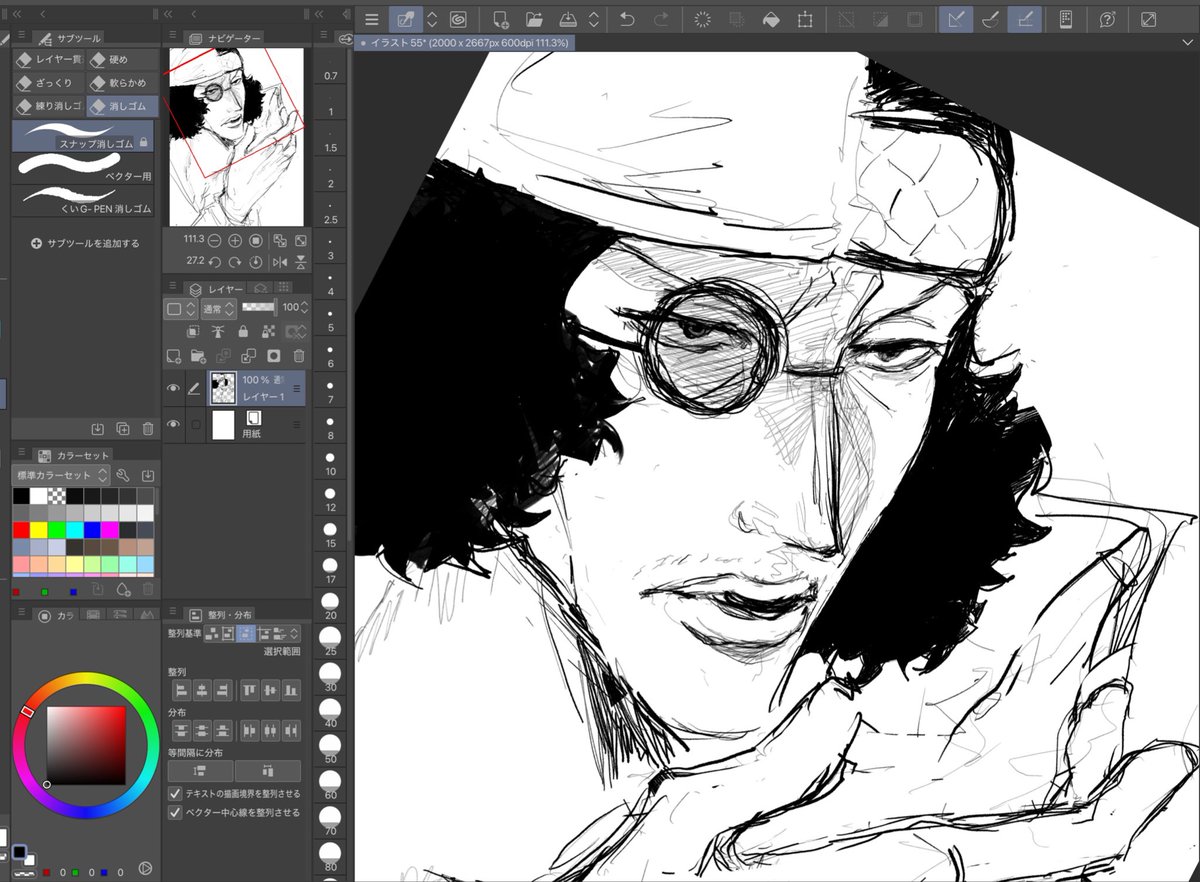This screenshot has height=882, width=1200.
Task: Flip canvas vertically in Navigator
Action: click(299, 261)
